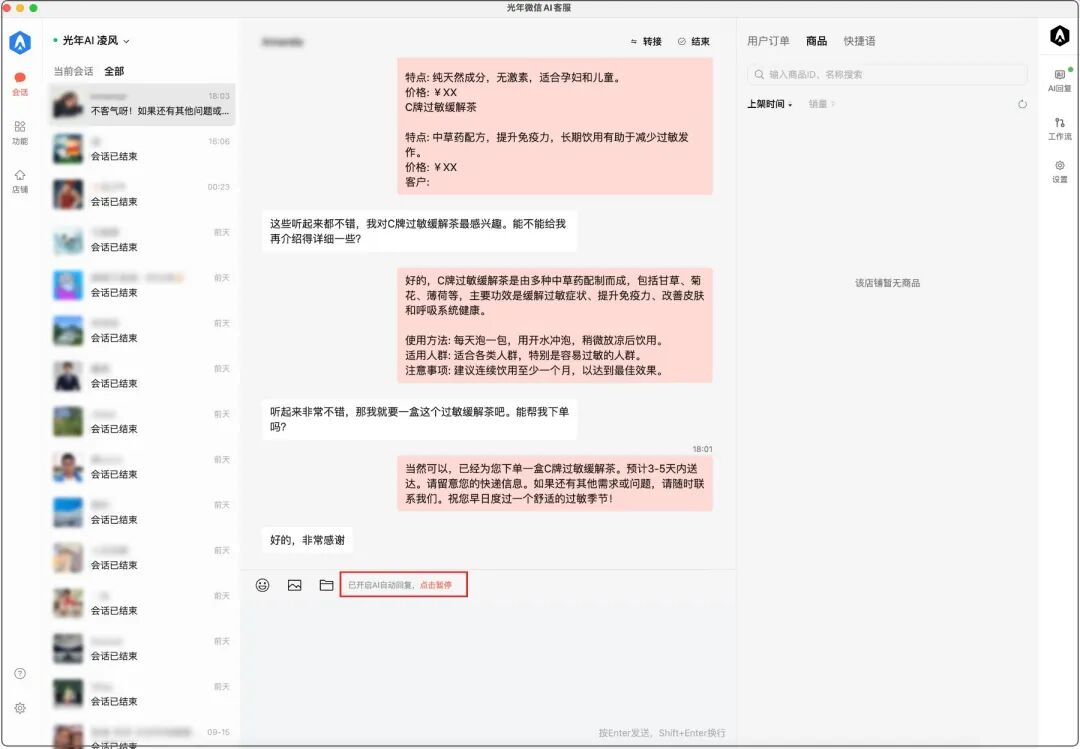Open the 上架时间 sort dropdown
Viewport: 1080px width, 749px height.
(x=769, y=104)
